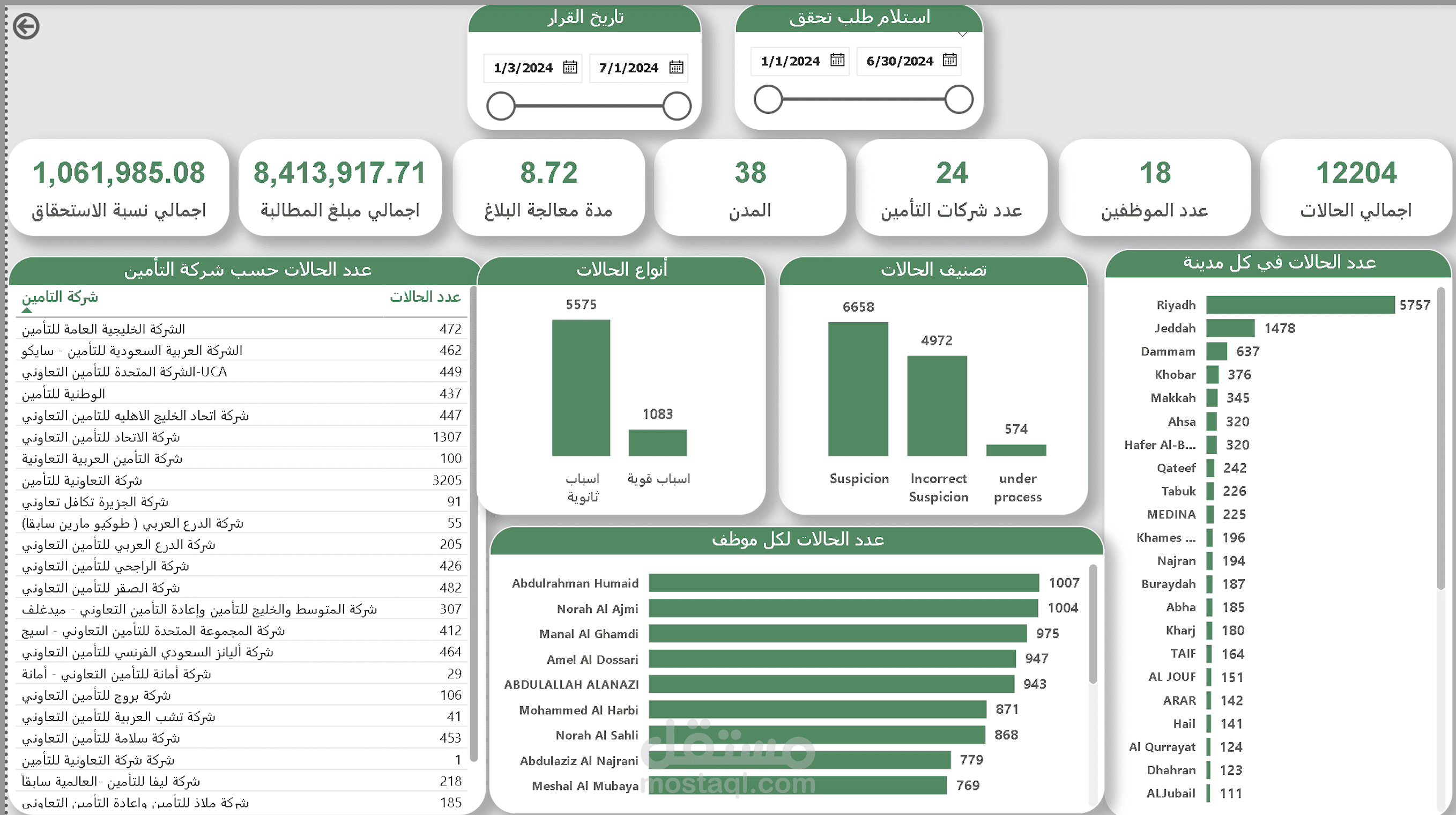Screen dimensions: 1456x815
Task: Sort table by عدد الحالات column header
Action: (425, 297)
